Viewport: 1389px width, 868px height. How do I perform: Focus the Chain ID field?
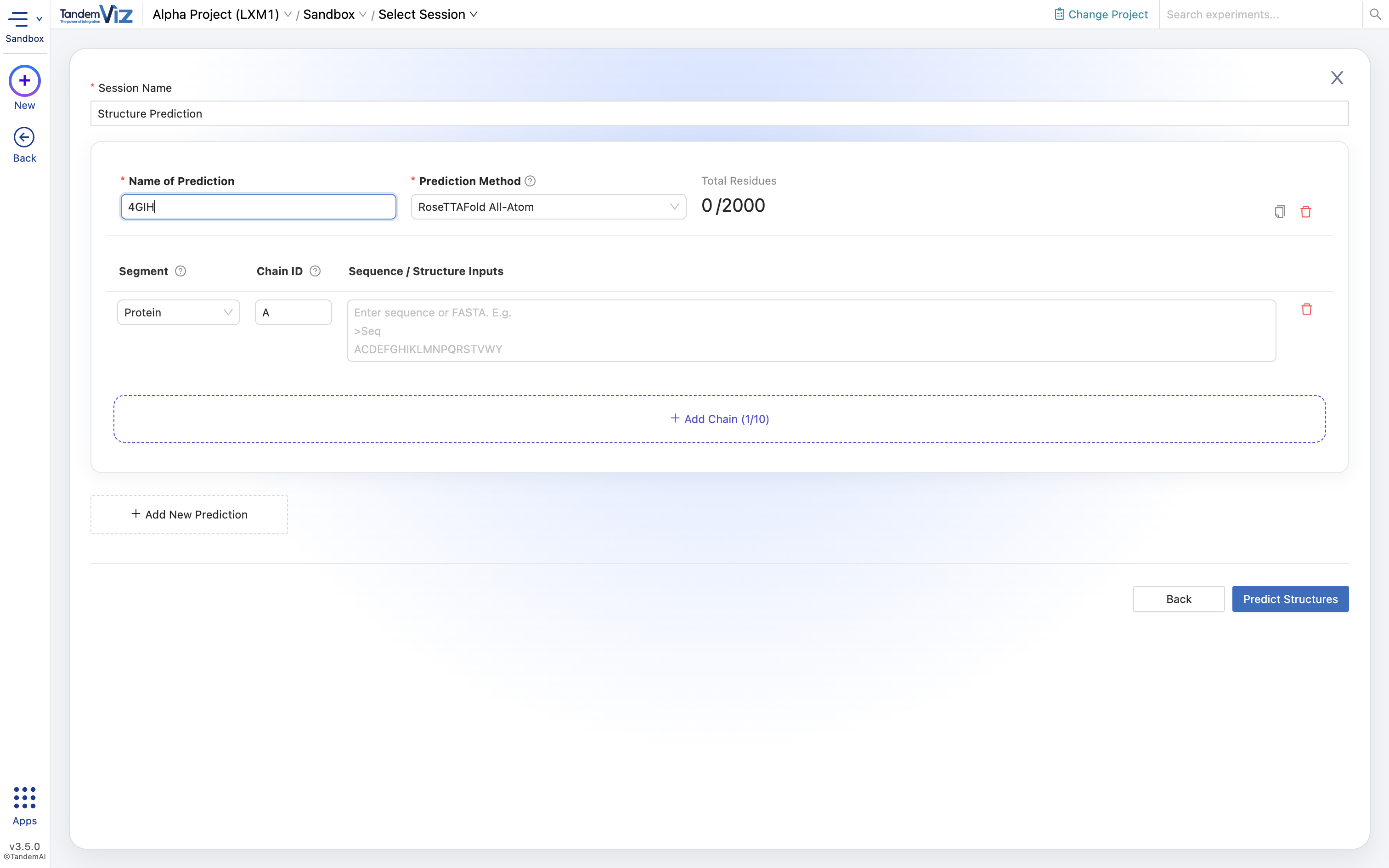294,312
